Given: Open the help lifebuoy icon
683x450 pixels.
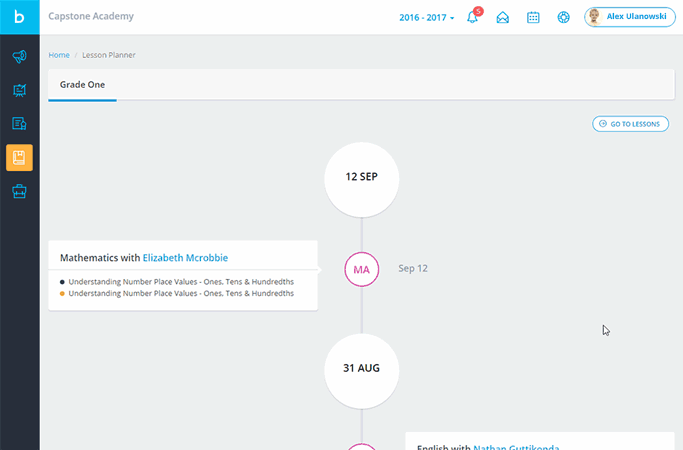Looking at the screenshot, I should pyautogui.click(x=564, y=17).
